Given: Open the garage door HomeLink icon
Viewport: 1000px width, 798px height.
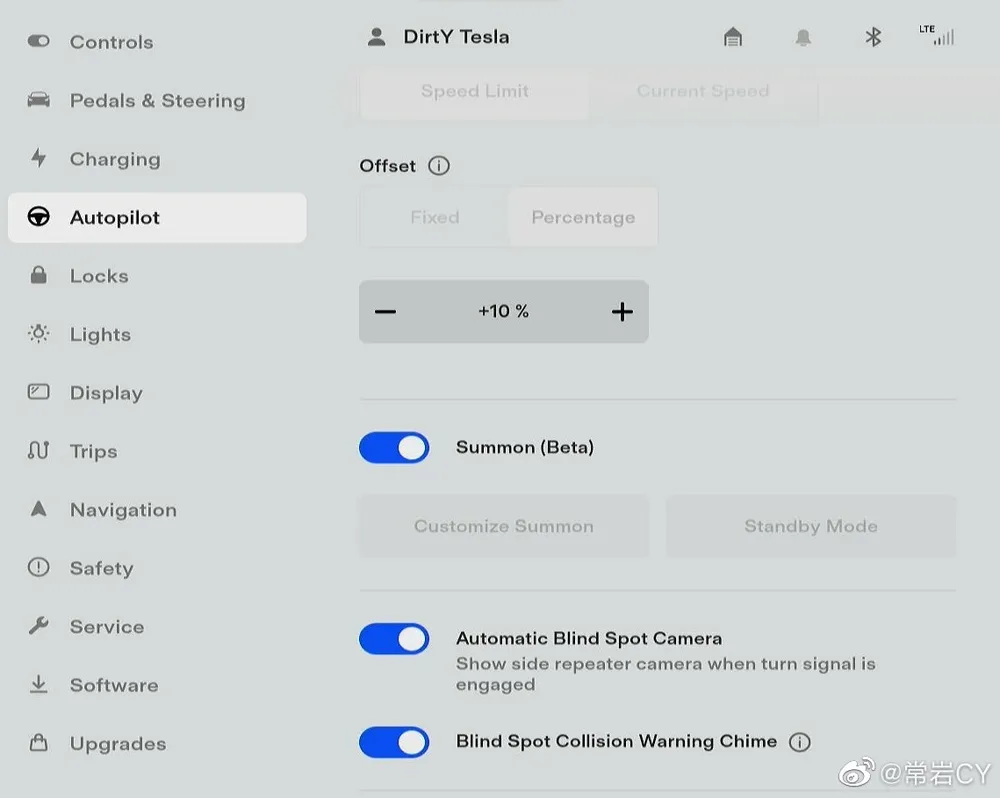Looking at the screenshot, I should pos(733,38).
